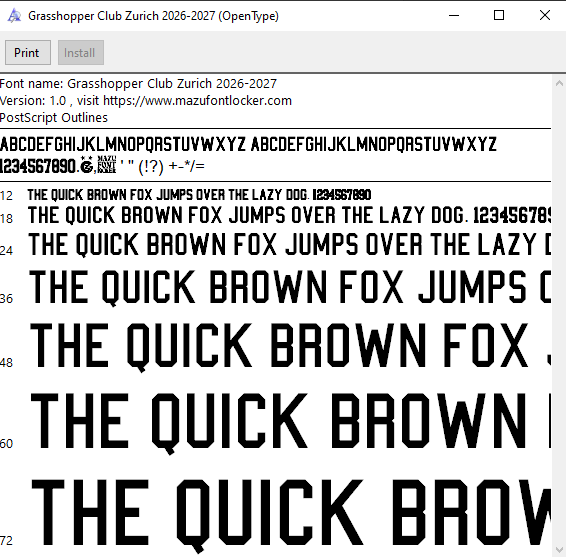Click the font viewer app icon in title bar
Image resolution: width=566 pixels, height=557 pixels.
[x=14, y=16]
